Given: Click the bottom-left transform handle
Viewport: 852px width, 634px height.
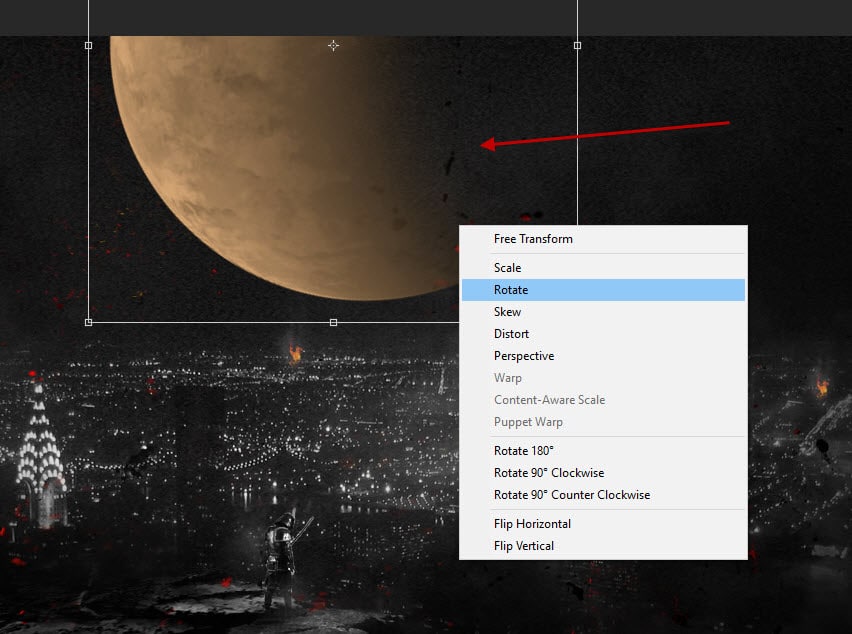Looking at the screenshot, I should click(x=89, y=322).
